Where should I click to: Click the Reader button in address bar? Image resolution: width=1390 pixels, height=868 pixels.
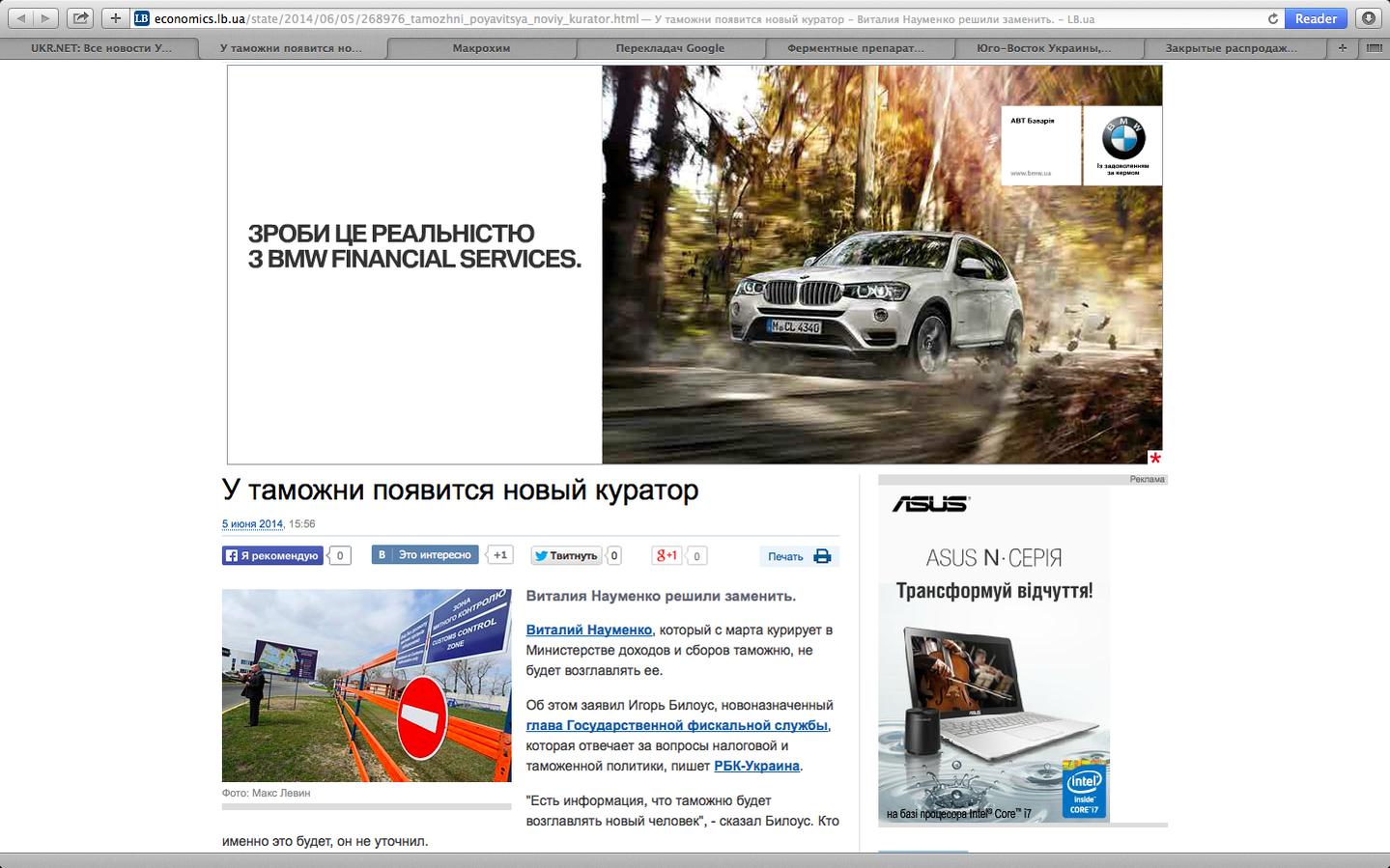tap(1316, 18)
